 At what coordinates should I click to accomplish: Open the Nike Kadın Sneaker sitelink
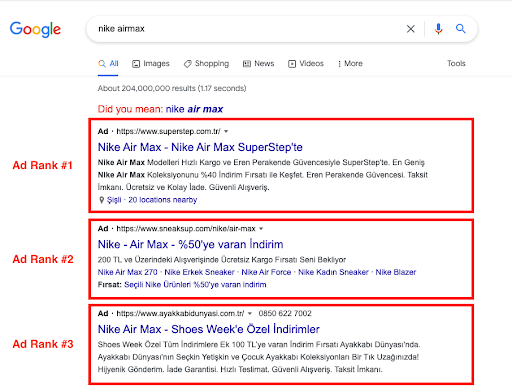(x=333, y=272)
